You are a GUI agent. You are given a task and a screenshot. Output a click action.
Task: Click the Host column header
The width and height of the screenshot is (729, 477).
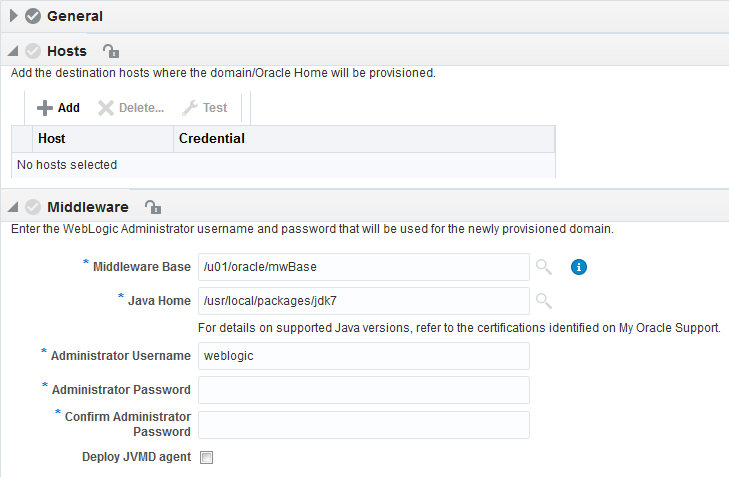point(52,138)
